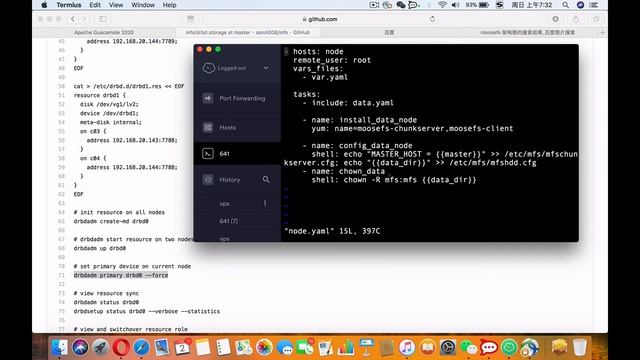Open iTunes from the Dock
This screenshot has height=360, width=640.
click(x=407, y=348)
